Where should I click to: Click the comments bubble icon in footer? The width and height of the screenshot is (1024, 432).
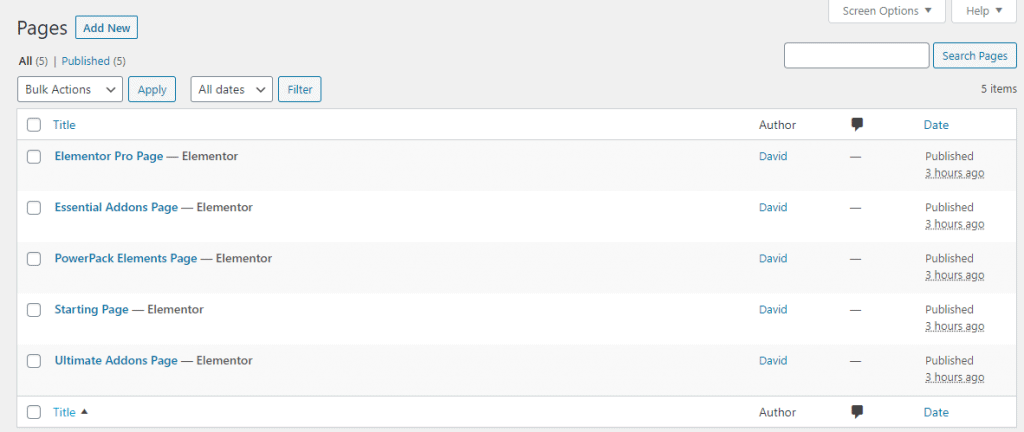(857, 411)
